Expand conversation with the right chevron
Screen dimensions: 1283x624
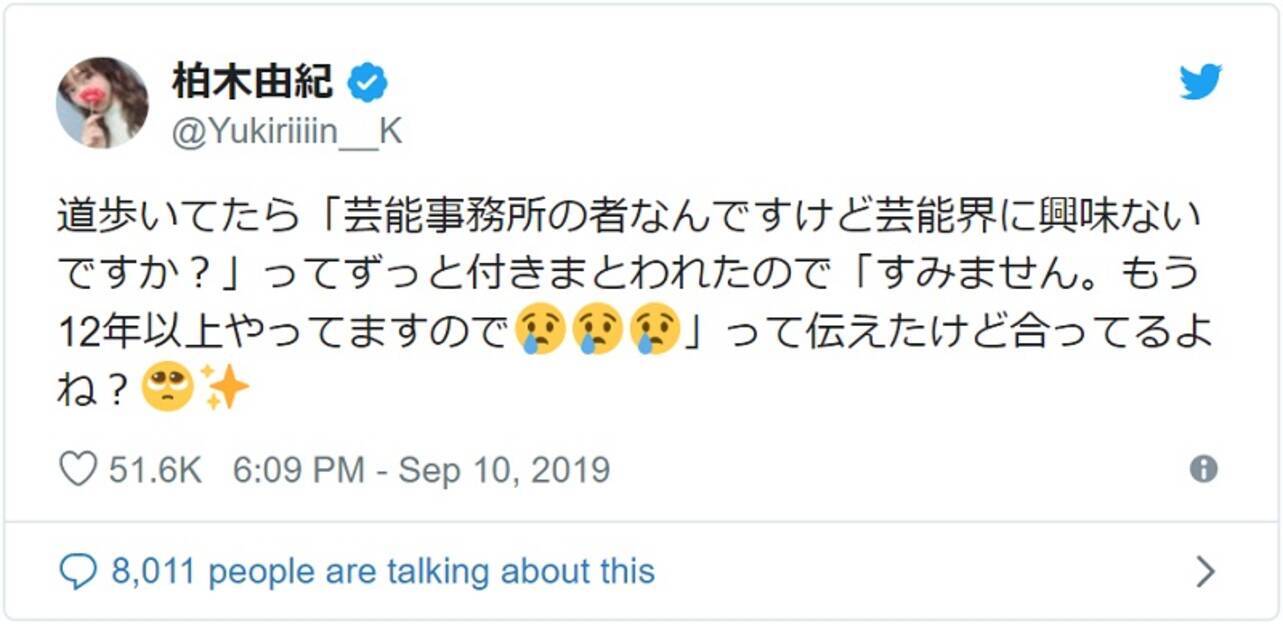point(1205,572)
